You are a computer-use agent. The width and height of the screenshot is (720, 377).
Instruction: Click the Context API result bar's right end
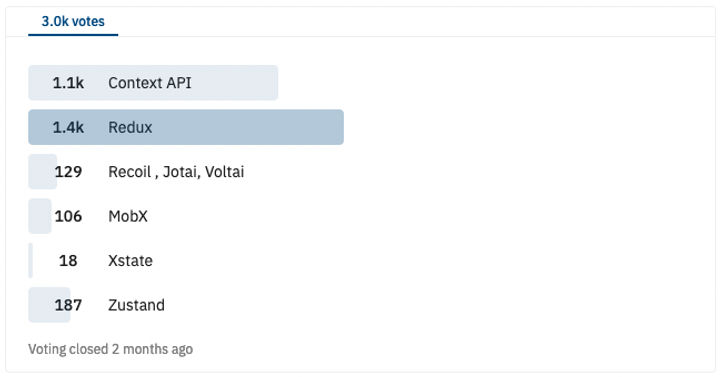(x=272, y=83)
